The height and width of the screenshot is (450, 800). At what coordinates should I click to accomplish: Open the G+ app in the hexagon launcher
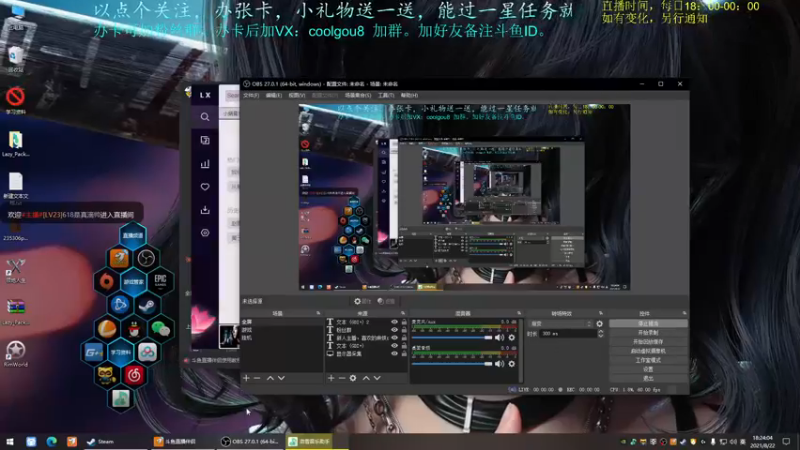[93, 353]
